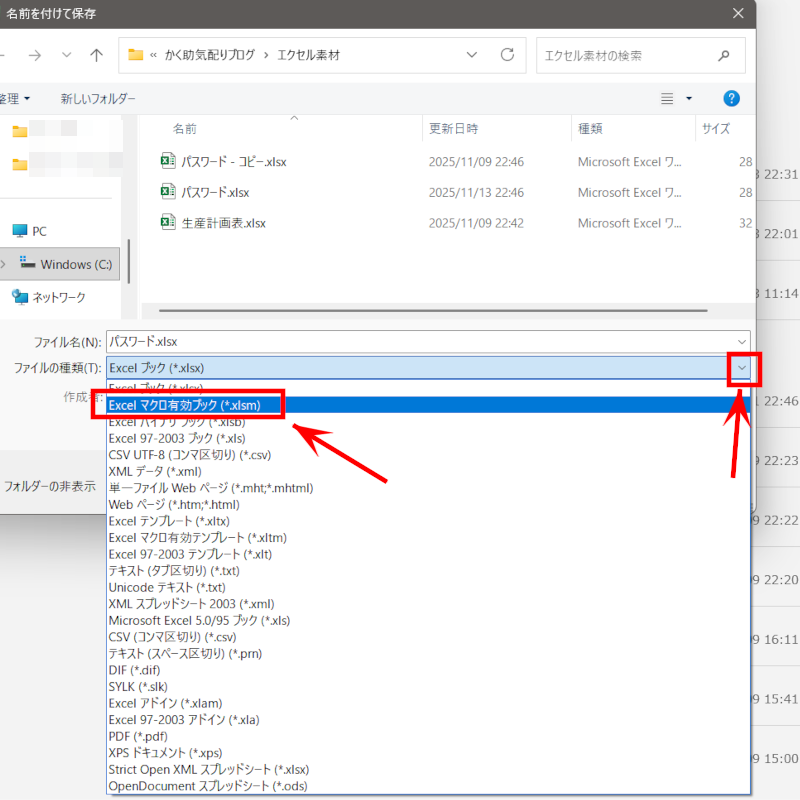Click the エクセル素材の検索 search field

tap(620, 55)
